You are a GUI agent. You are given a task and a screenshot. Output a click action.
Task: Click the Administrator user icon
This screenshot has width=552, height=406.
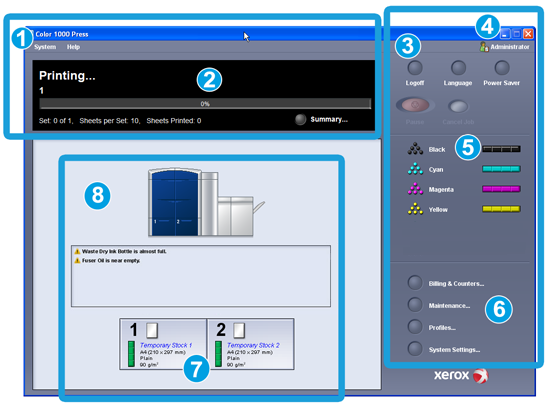pyautogui.click(x=484, y=46)
